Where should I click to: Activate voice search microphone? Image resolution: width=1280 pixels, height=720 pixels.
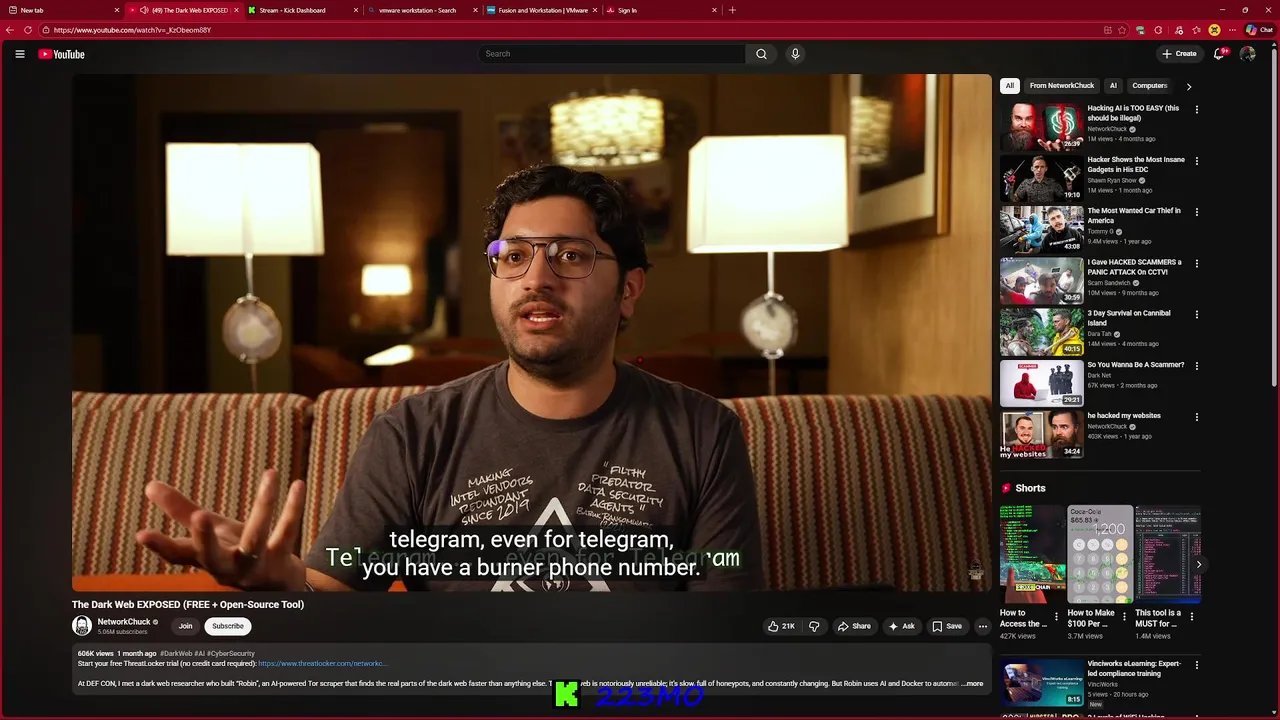795,54
